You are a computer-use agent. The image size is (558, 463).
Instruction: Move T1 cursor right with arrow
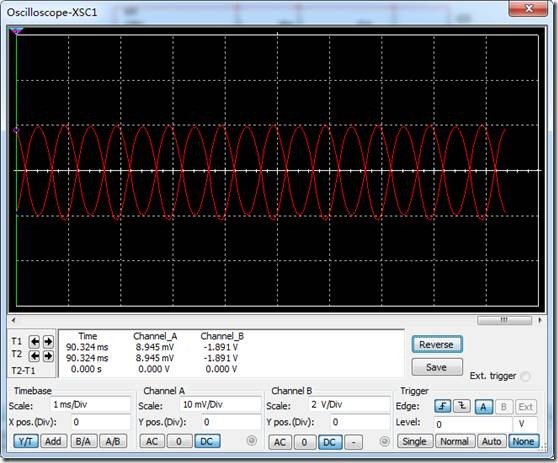point(48,342)
